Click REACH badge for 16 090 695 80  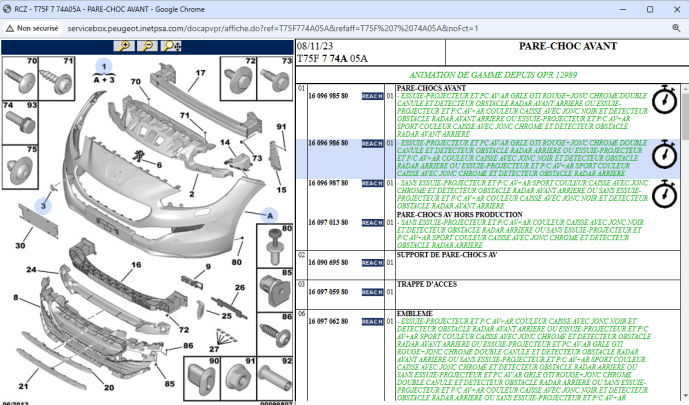pos(373,263)
